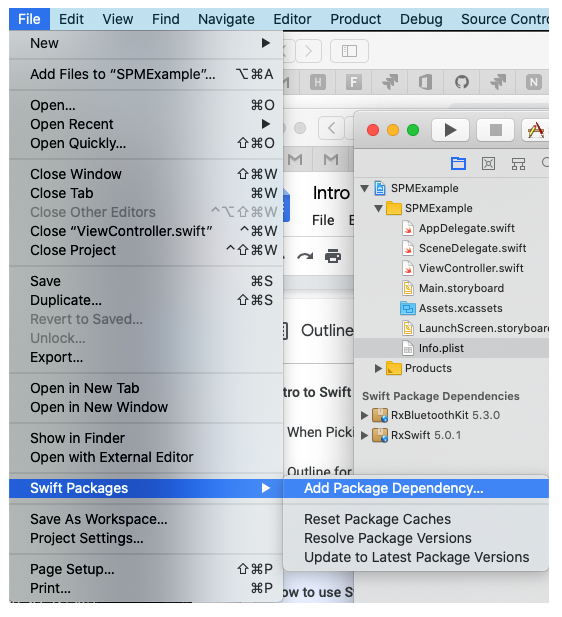Collapse the SPMExample folder group

(379, 209)
